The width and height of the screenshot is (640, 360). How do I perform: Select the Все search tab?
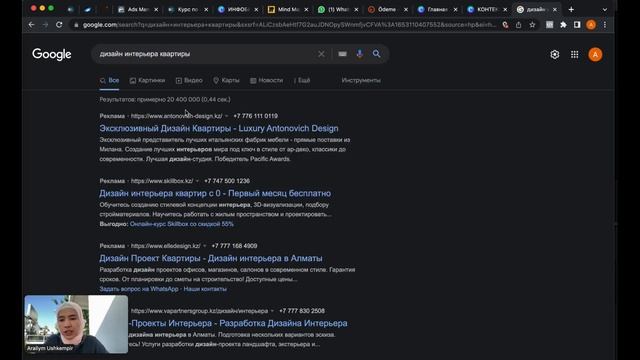click(109, 80)
